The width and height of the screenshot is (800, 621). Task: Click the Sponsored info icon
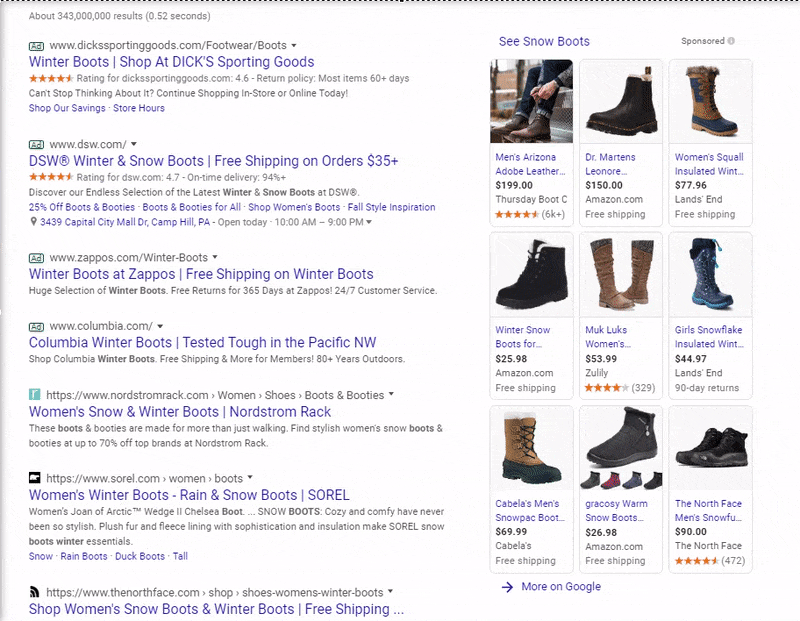[x=731, y=41]
